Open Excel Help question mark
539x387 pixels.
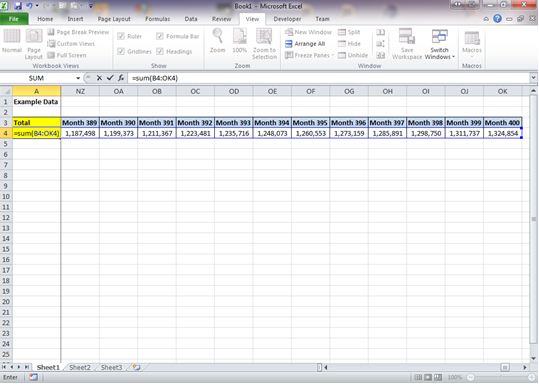point(497,19)
